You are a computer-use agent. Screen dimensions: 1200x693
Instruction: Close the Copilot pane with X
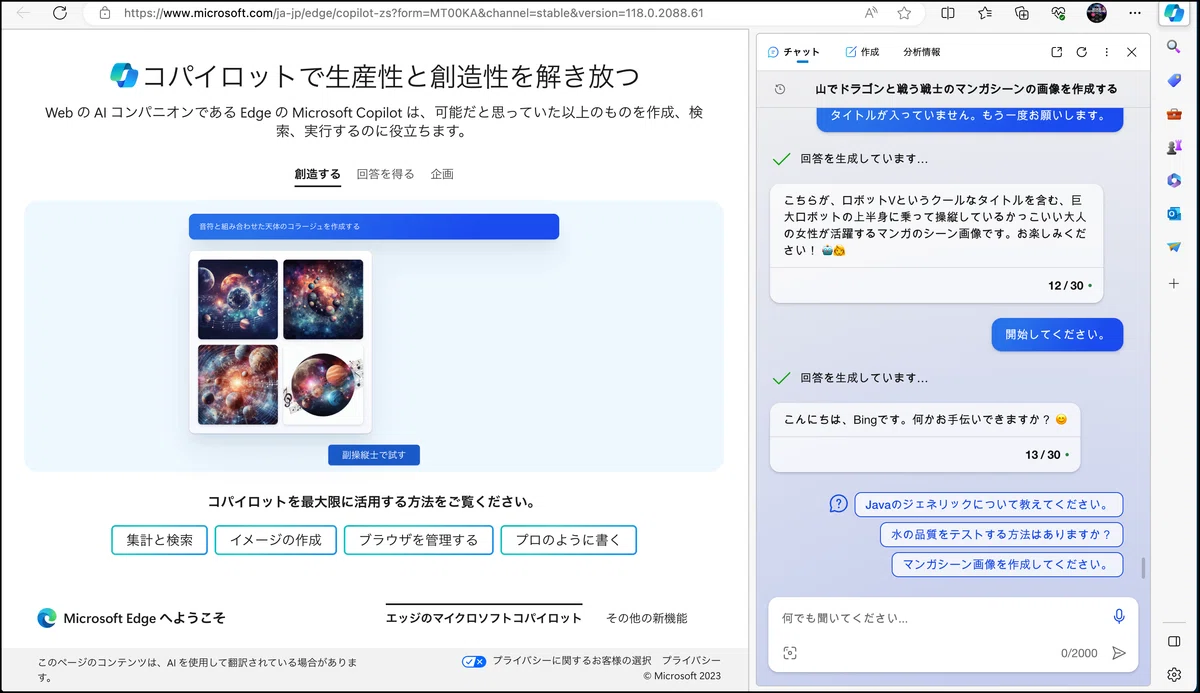click(1131, 52)
